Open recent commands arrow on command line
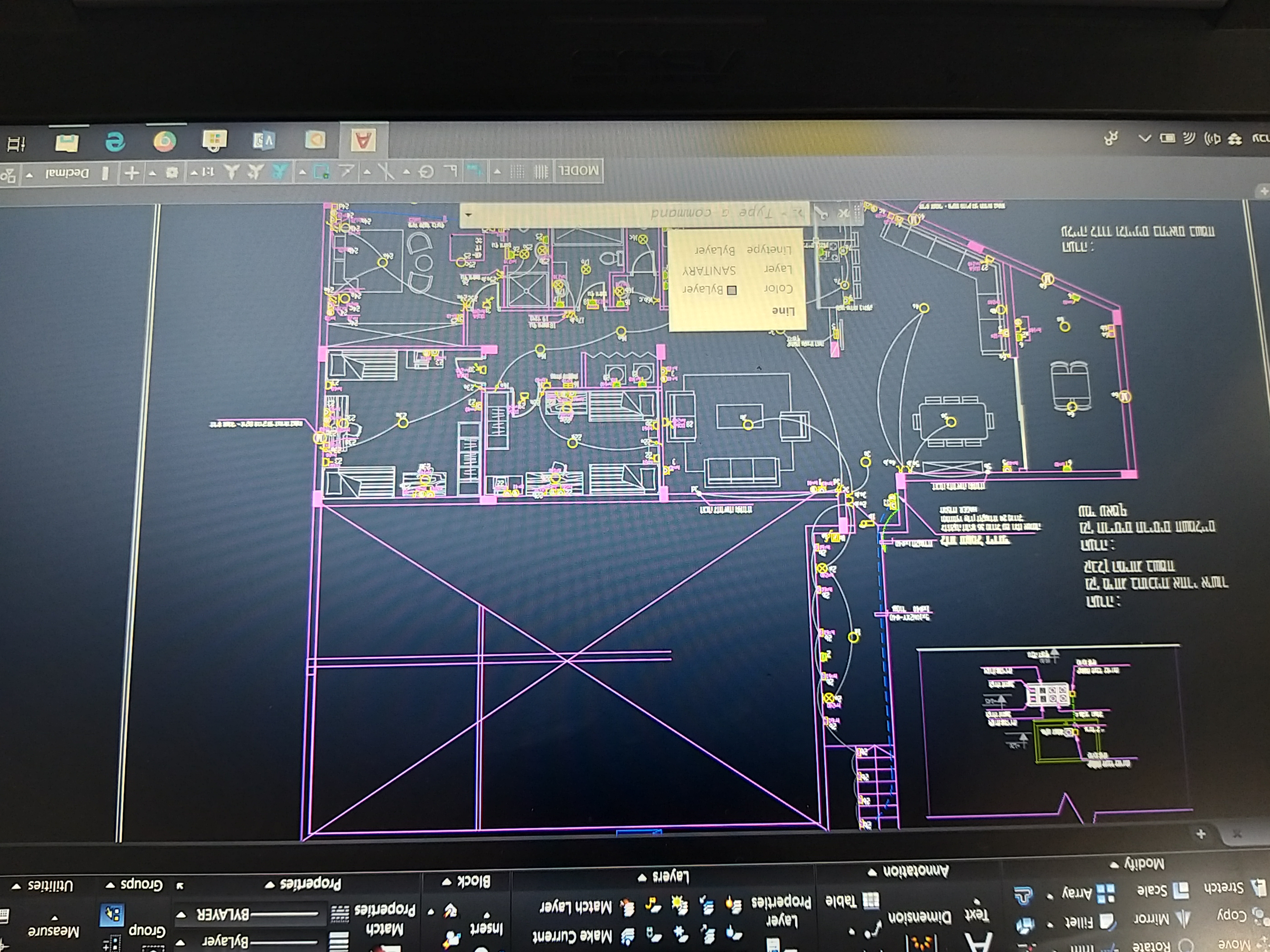The height and width of the screenshot is (952, 1270). click(x=468, y=215)
